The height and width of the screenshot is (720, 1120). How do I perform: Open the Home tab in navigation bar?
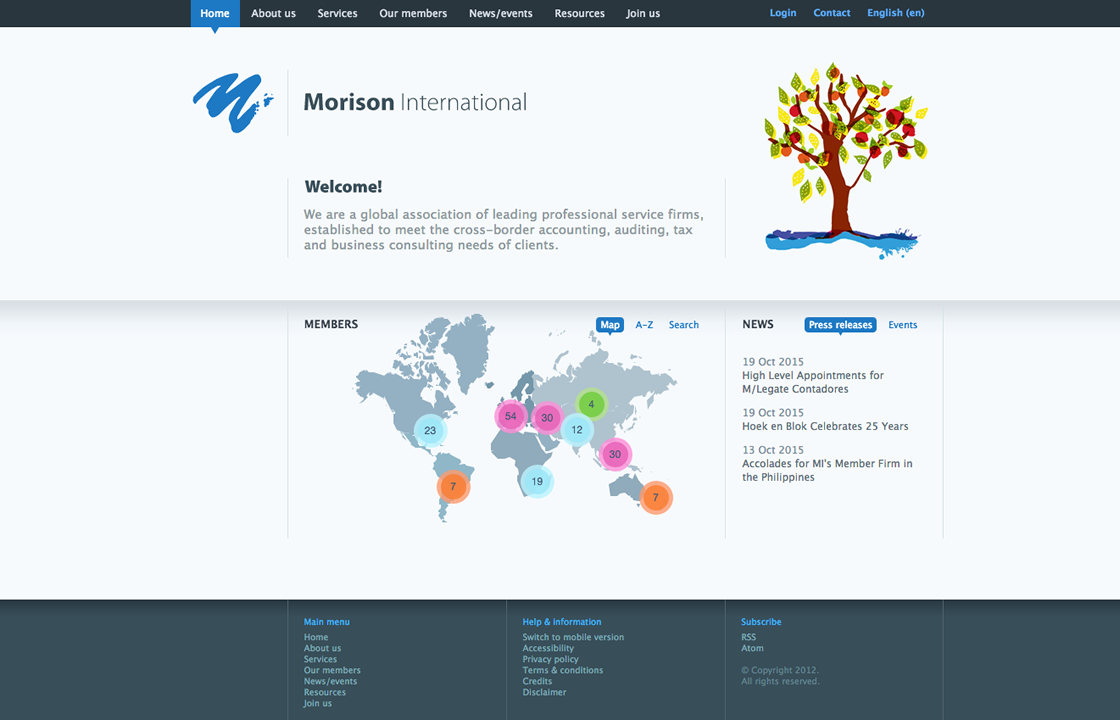[215, 14]
